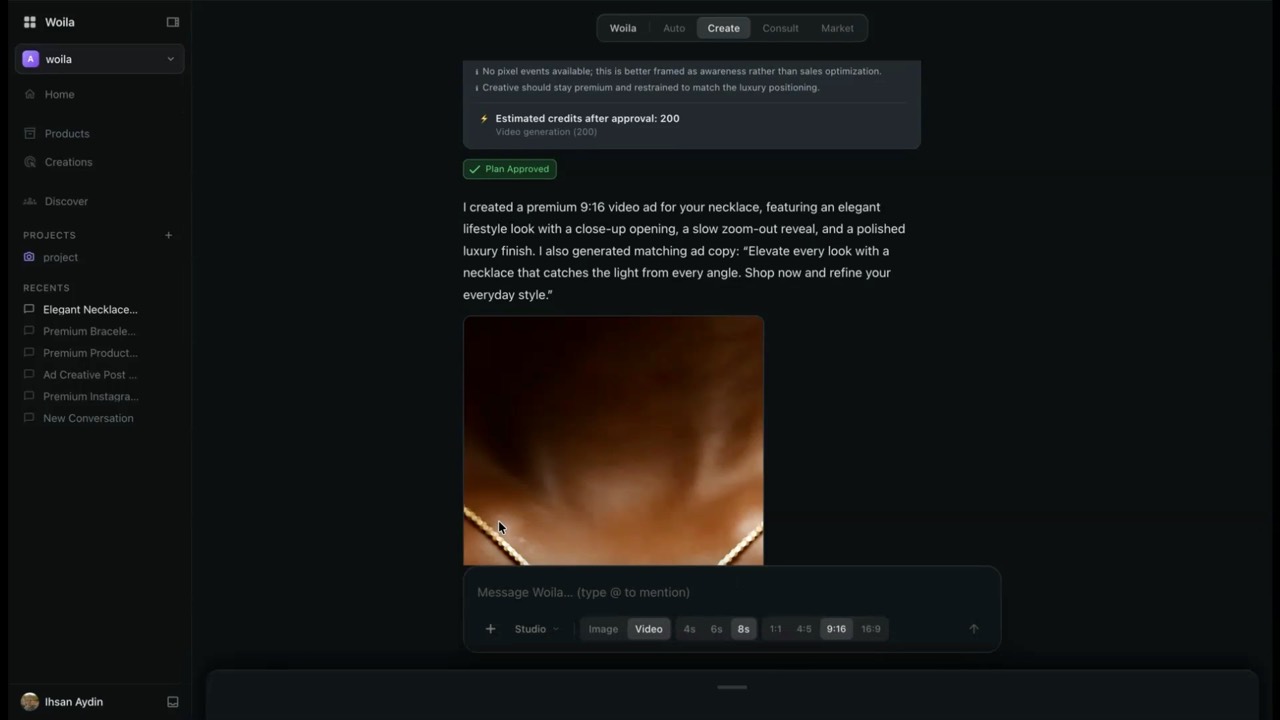Open the Ad Creative Post conversation
Screen dimensions: 1280x720
click(90, 375)
